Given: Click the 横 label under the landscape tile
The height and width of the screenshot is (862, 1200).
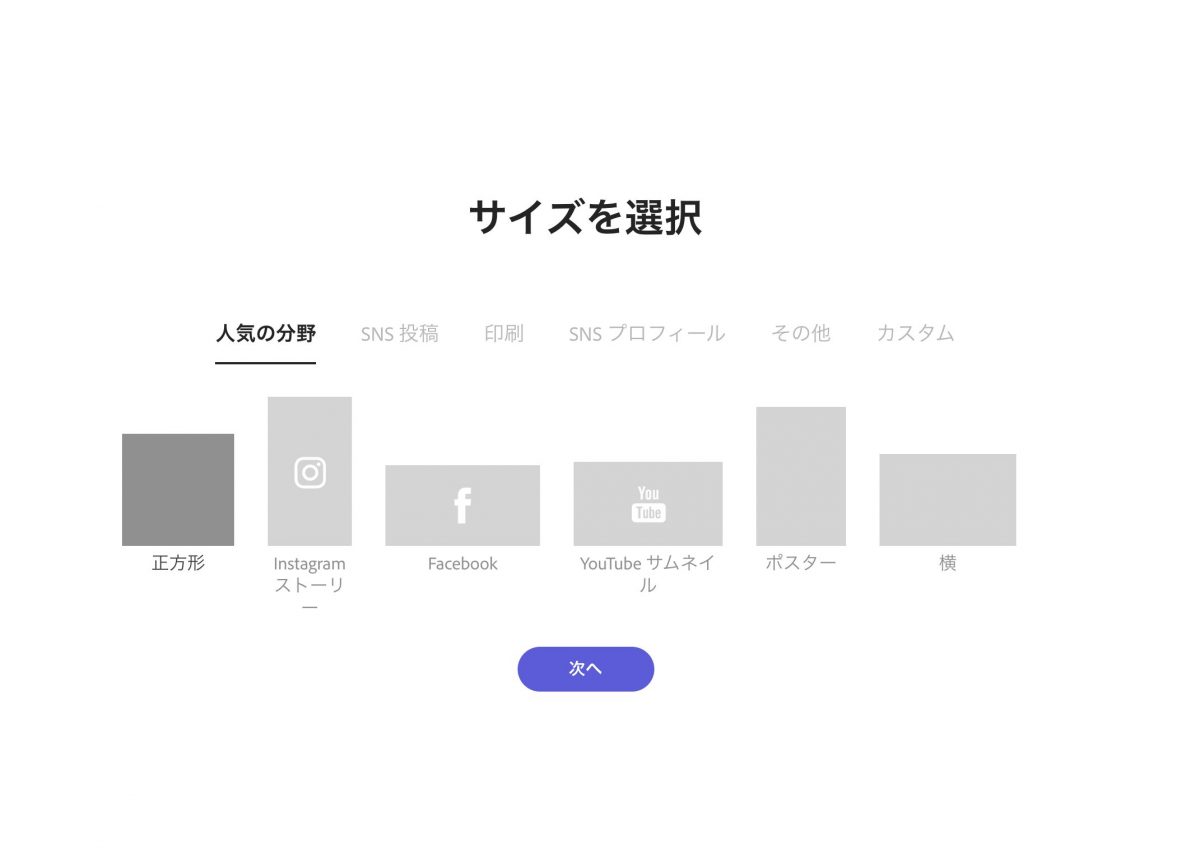Looking at the screenshot, I should [948, 563].
